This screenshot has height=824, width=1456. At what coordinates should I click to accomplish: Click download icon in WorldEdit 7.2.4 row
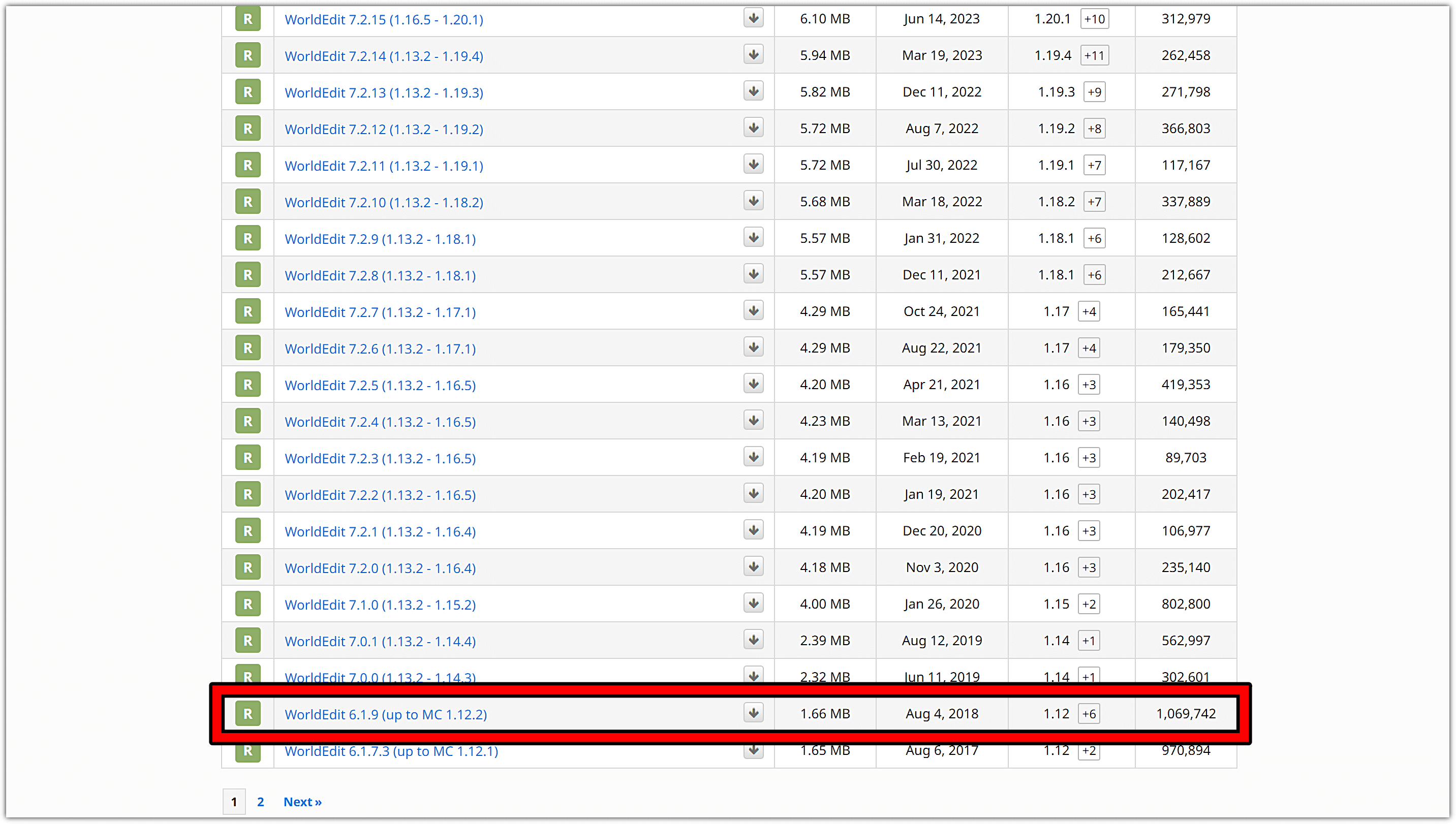(754, 421)
